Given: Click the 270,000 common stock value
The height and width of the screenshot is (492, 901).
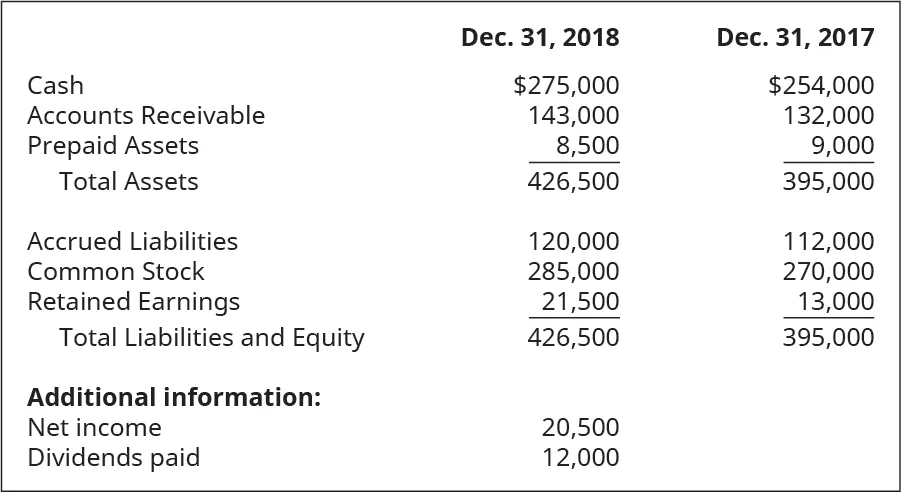Looking at the screenshot, I should pyautogui.click(x=828, y=272).
